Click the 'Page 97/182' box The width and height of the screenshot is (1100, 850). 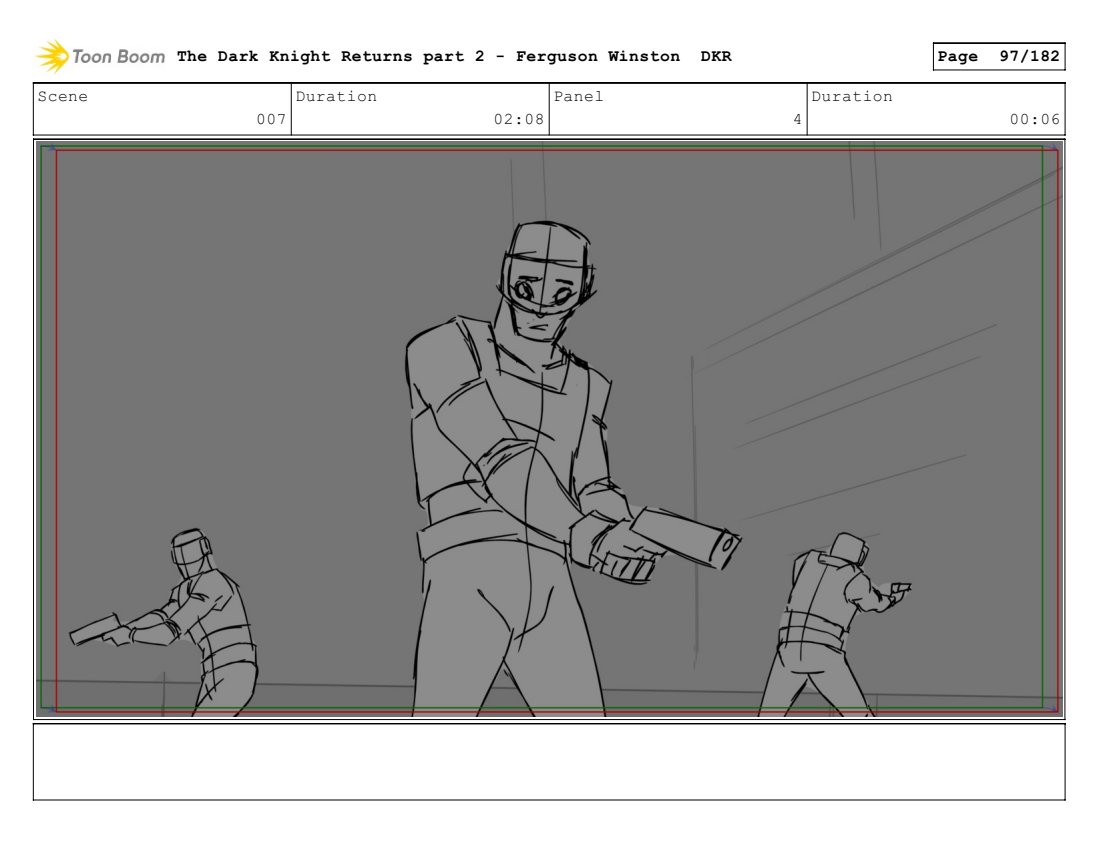(x=998, y=56)
